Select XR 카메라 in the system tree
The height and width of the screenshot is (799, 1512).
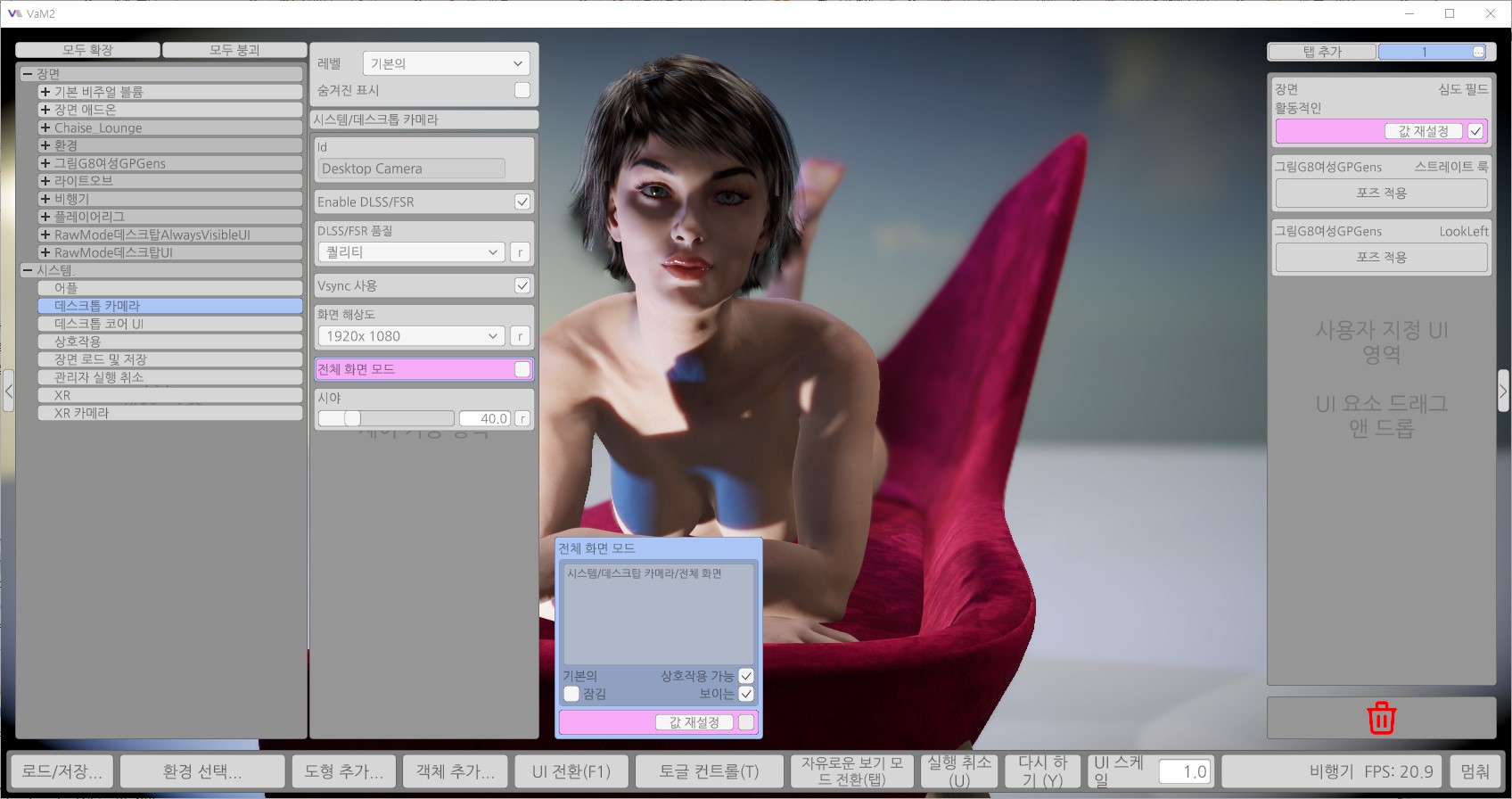click(82, 413)
